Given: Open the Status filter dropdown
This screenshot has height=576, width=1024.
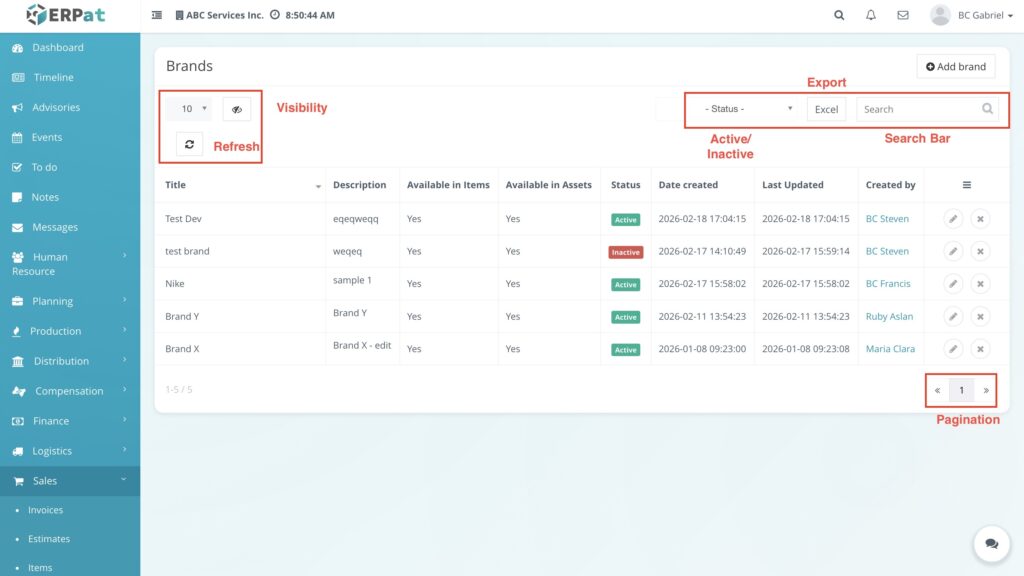Looking at the screenshot, I should coord(748,109).
